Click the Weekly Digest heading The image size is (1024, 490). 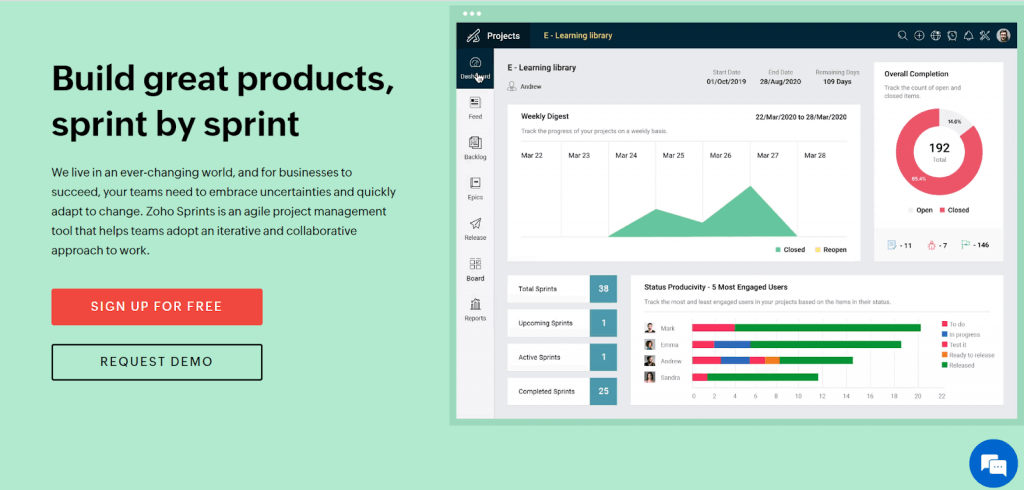click(x=545, y=116)
